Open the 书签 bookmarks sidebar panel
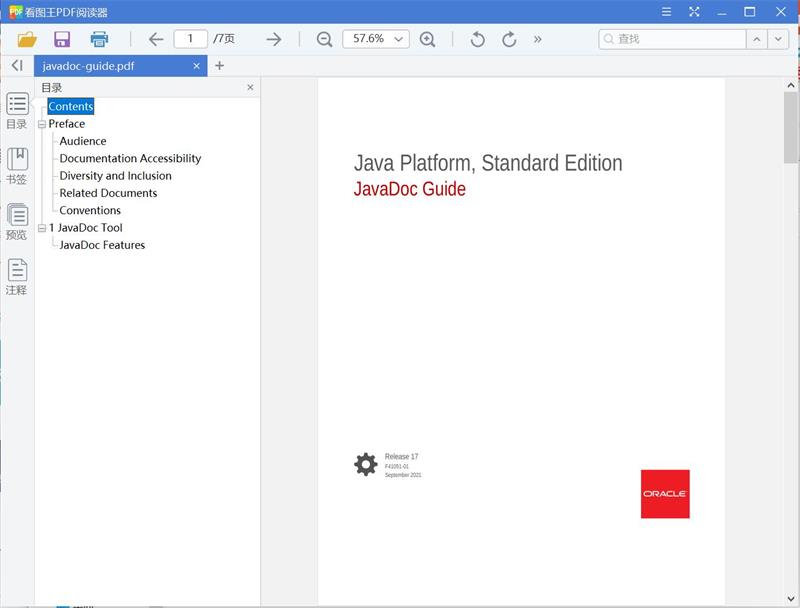This screenshot has width=800, height=608. (17, 166)
